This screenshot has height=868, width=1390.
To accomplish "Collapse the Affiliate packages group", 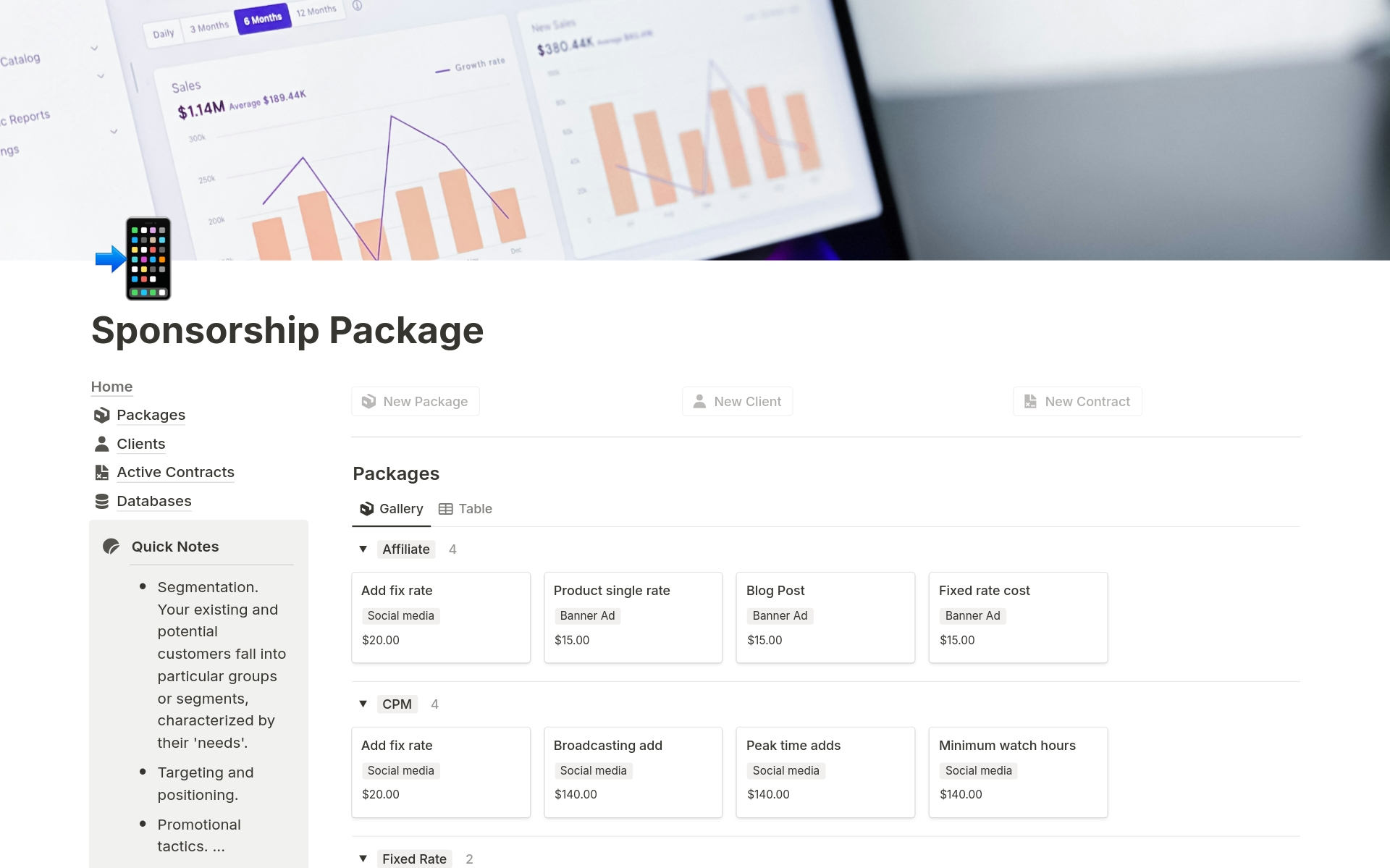I will [x=364, y=548].
